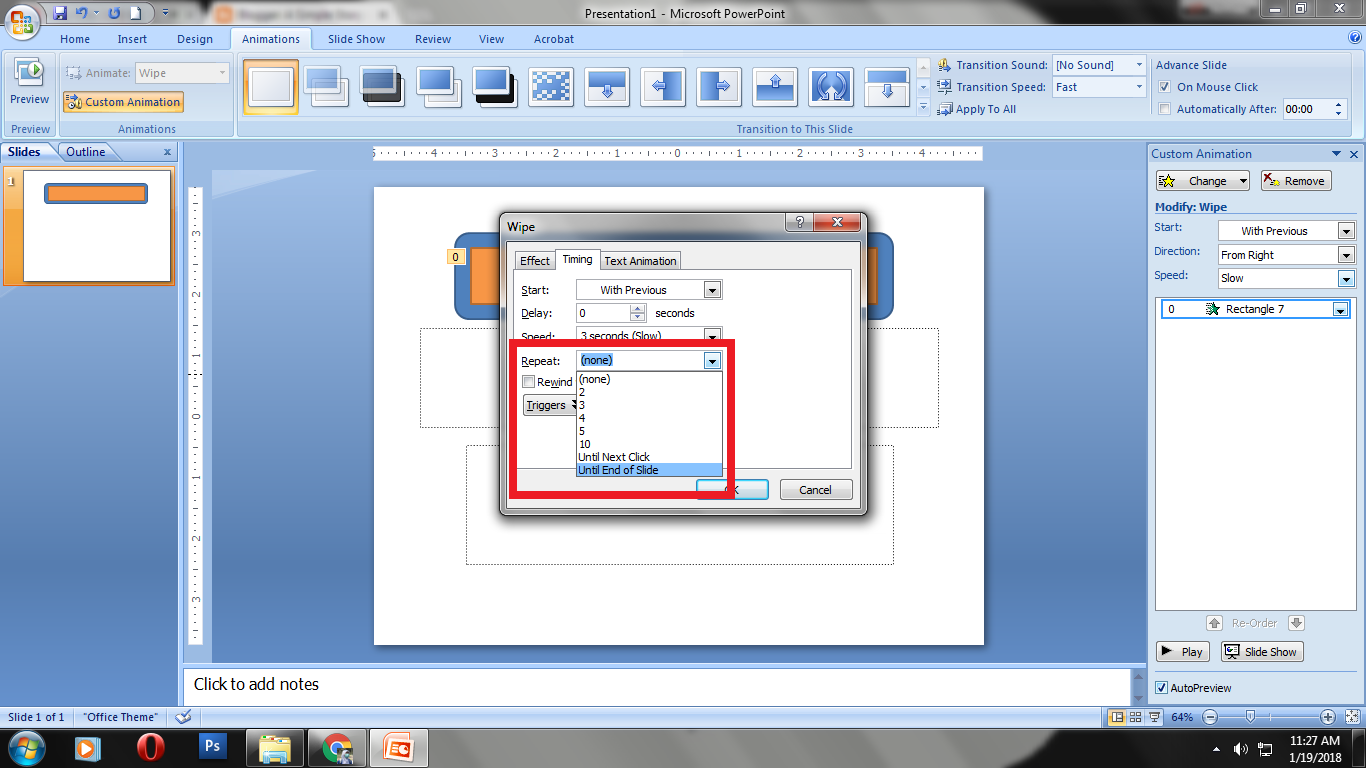Select the Wipe Down transition
1368x768 pixels.
click(607, 87)
